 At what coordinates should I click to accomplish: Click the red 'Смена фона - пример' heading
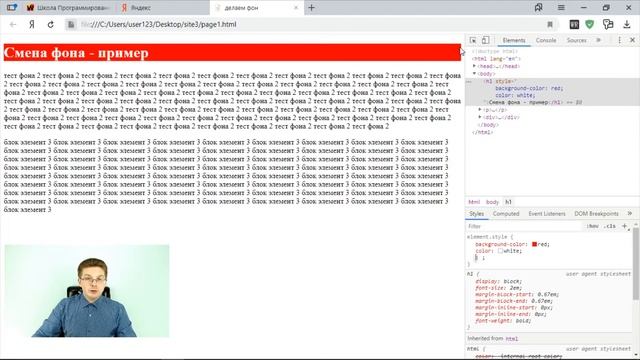232,53
